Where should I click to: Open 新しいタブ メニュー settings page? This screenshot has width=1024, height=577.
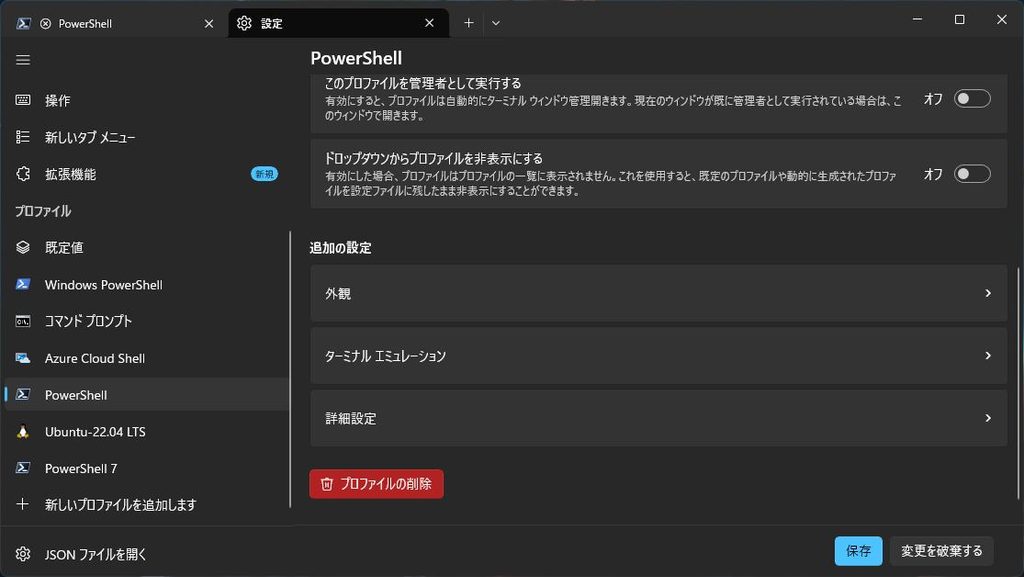146,136
